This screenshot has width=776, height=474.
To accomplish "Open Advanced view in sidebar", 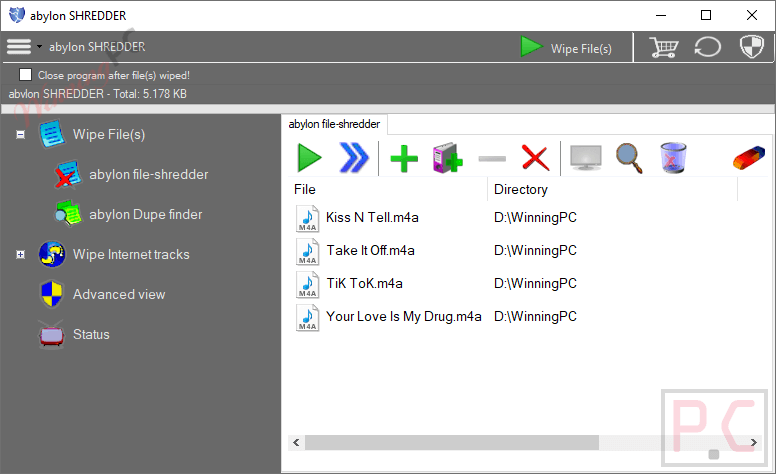I will [119, 295].
